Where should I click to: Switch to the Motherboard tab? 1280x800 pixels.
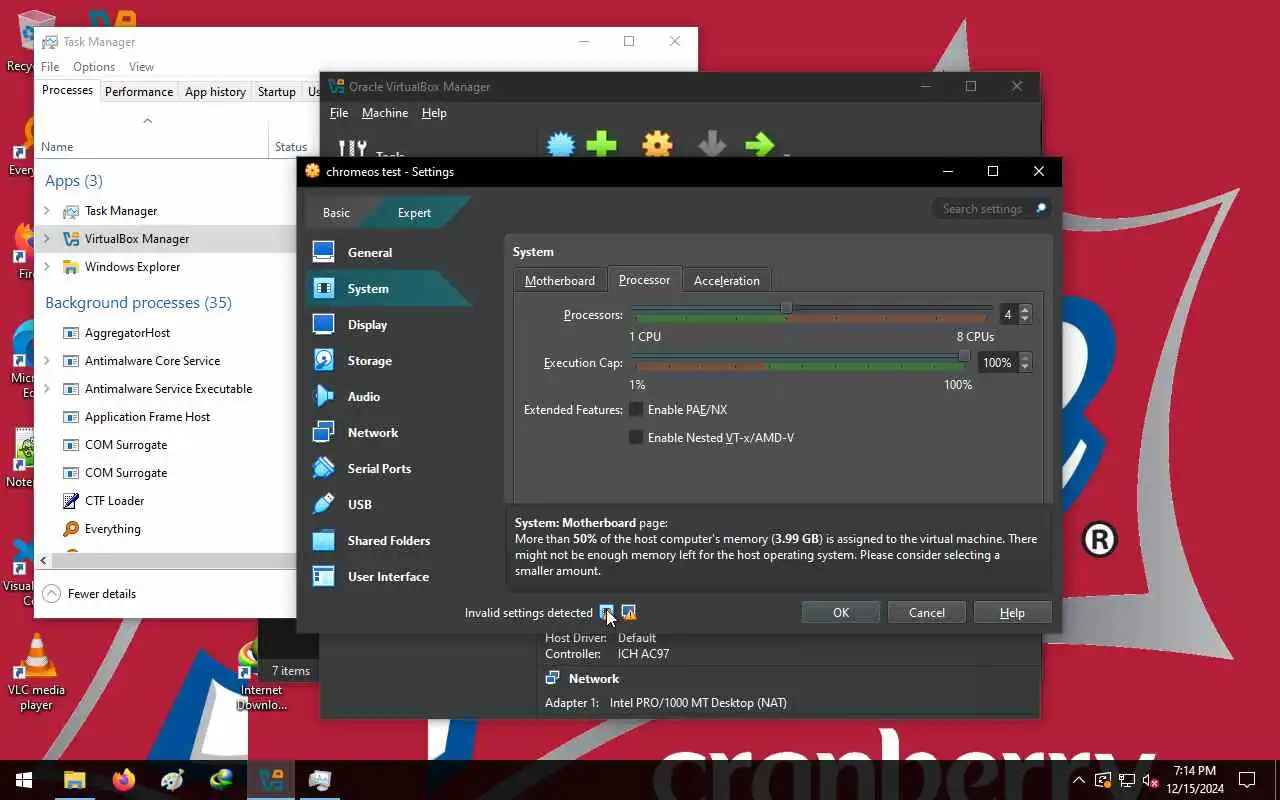[559, 280]
